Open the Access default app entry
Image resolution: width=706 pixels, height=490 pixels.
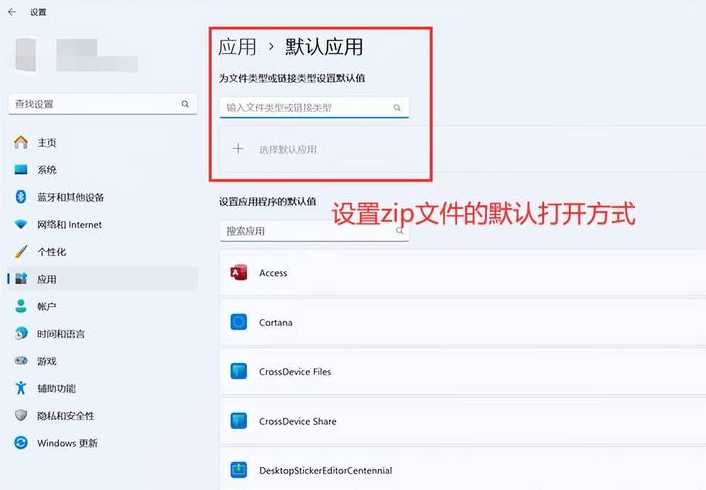463,273
